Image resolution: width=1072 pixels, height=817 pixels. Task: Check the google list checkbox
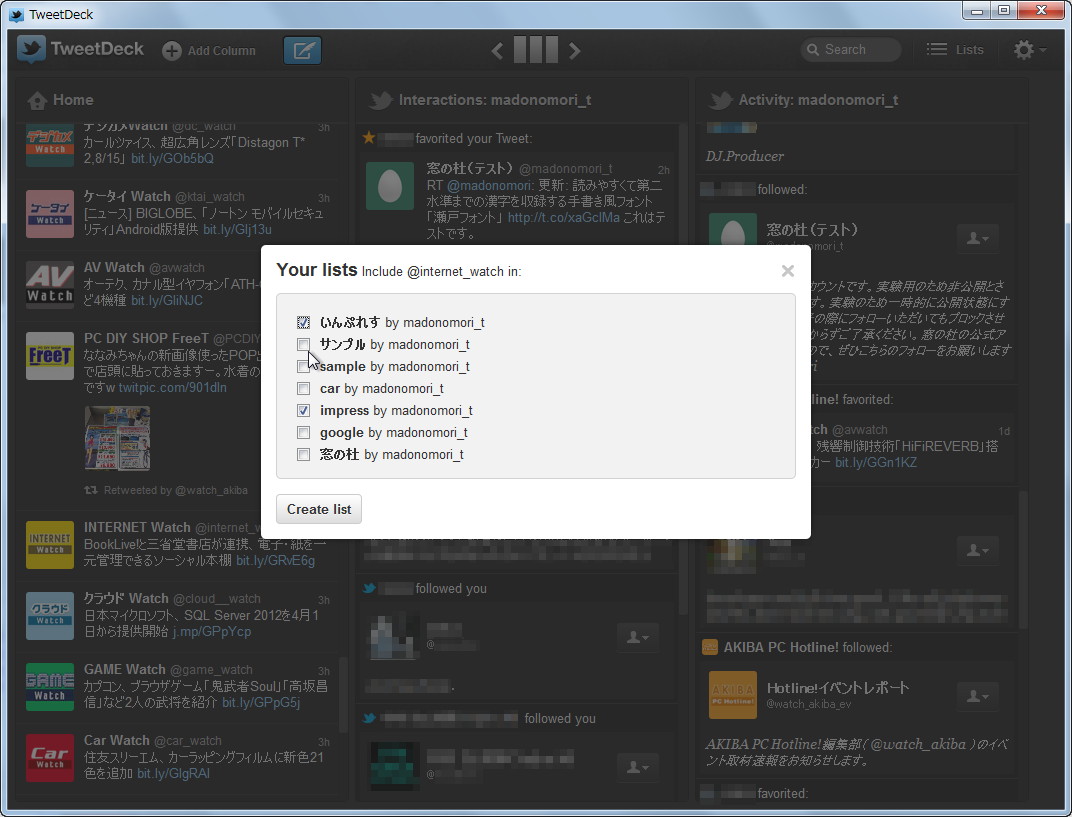(x=304, y=432)
